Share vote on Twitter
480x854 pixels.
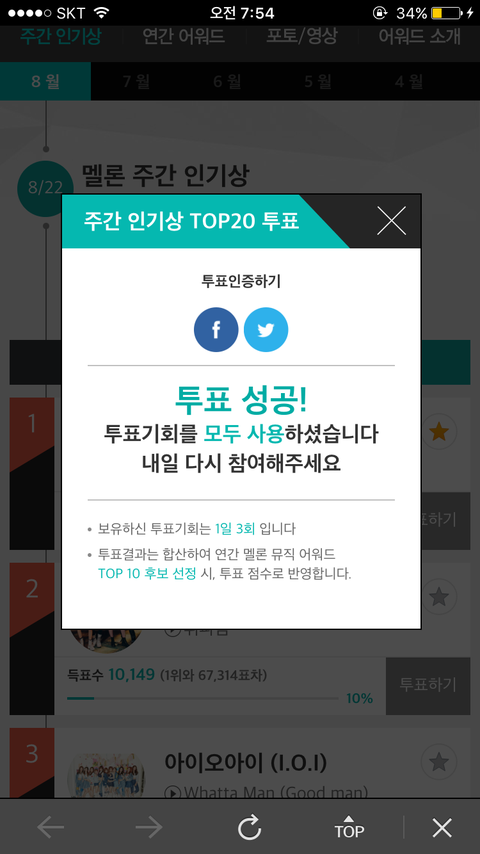point(266,330)
